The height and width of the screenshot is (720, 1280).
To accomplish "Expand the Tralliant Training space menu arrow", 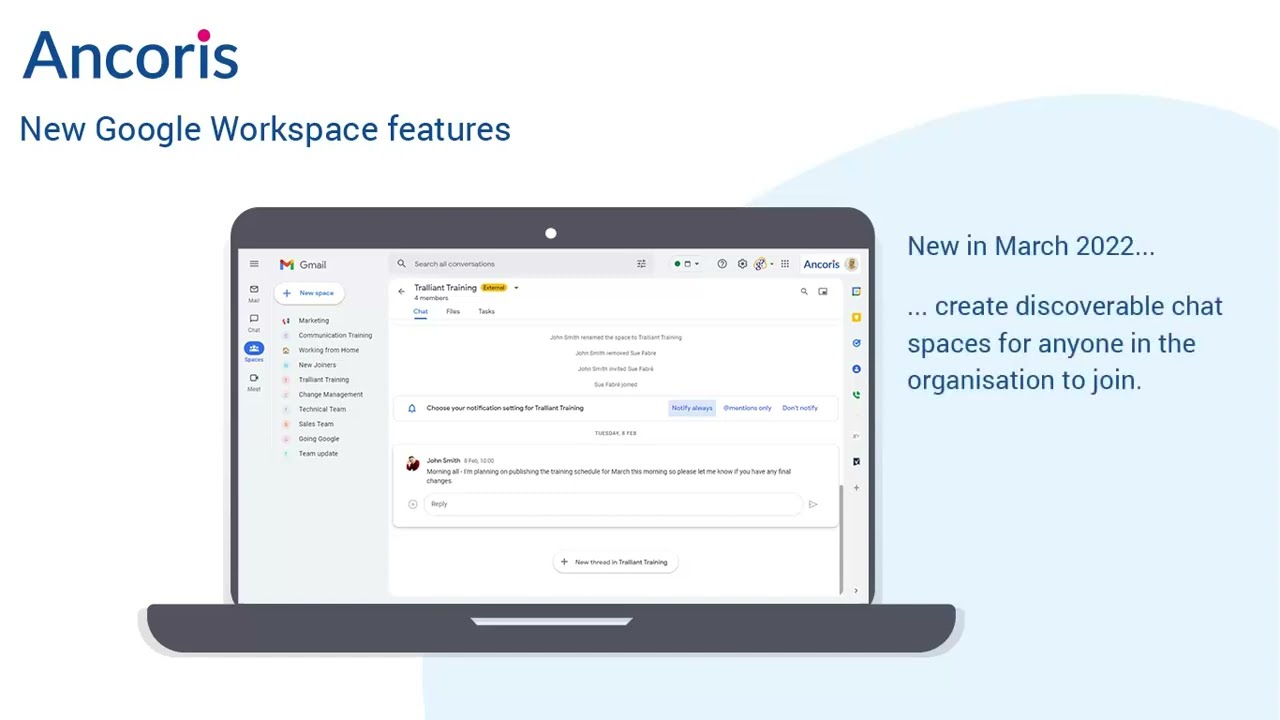I will [516, 288].
